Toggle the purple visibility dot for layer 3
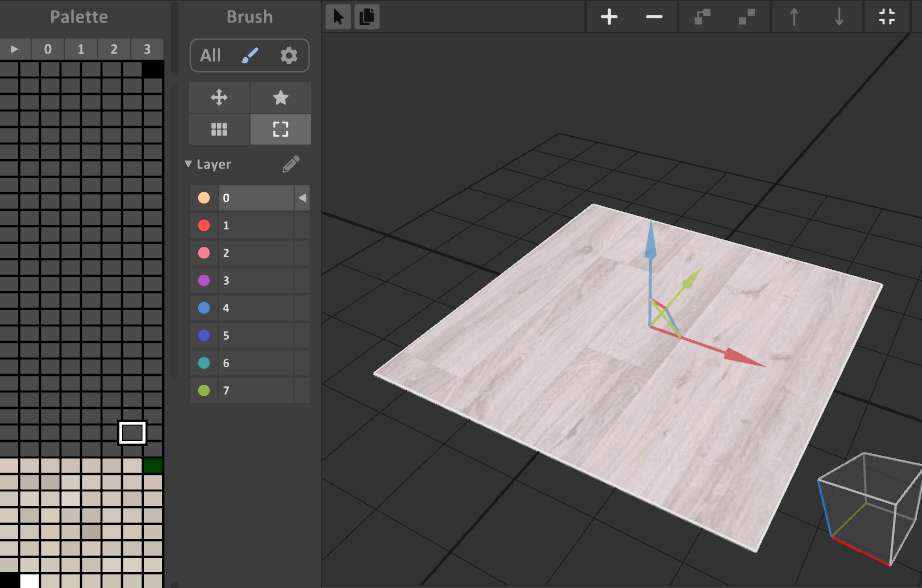Image resolution: width=922 pixels, height=588 pixels. [204, 281]
